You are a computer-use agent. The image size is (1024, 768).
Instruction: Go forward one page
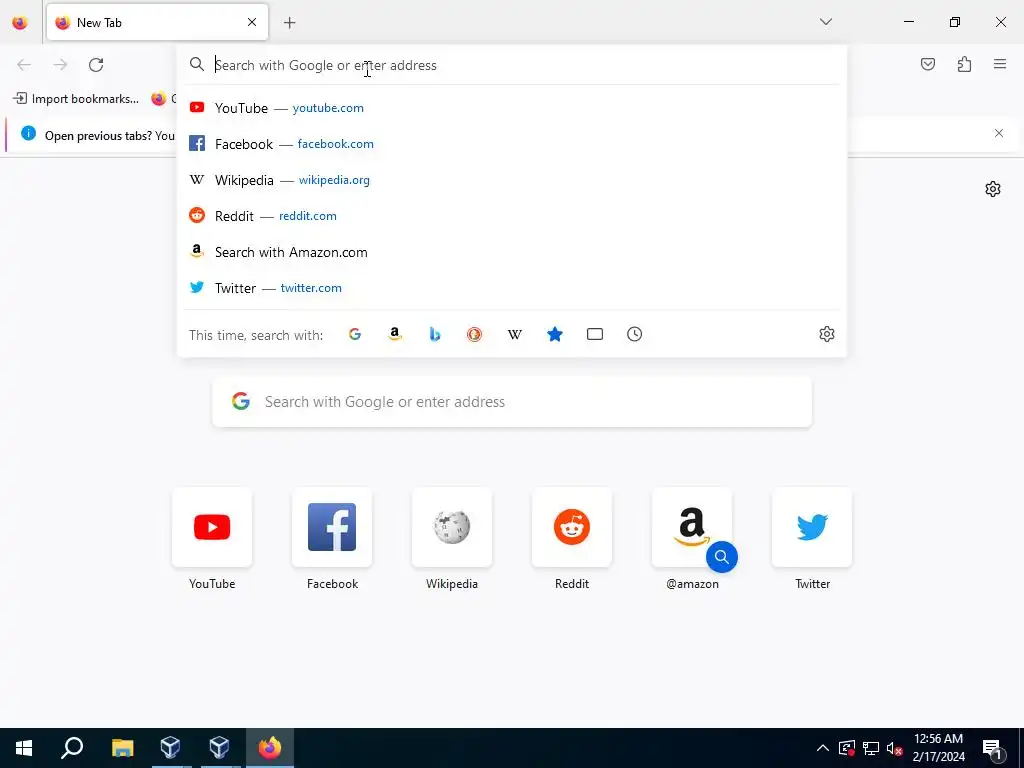click(60, 65)
